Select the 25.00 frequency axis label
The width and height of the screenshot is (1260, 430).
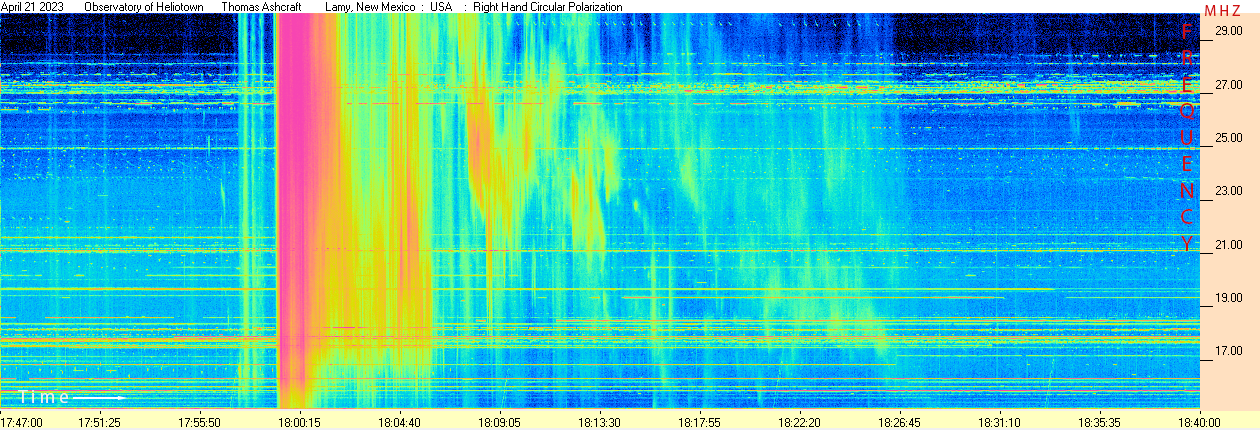[x=1228, y=138]
